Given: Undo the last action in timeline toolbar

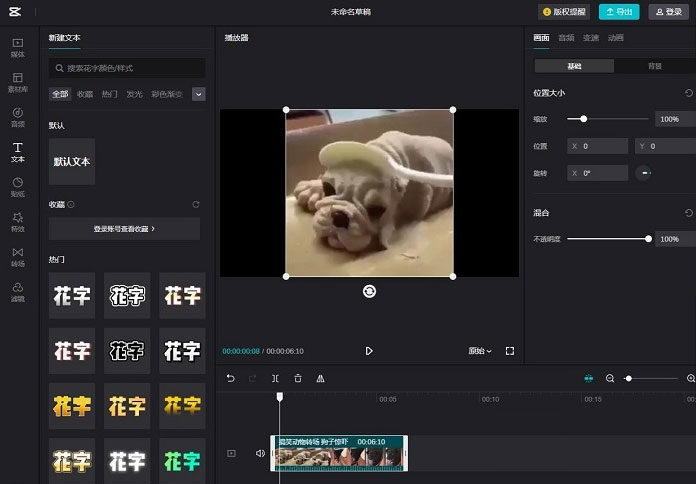Looking at the screenshot, I should [x=230, y=378].
